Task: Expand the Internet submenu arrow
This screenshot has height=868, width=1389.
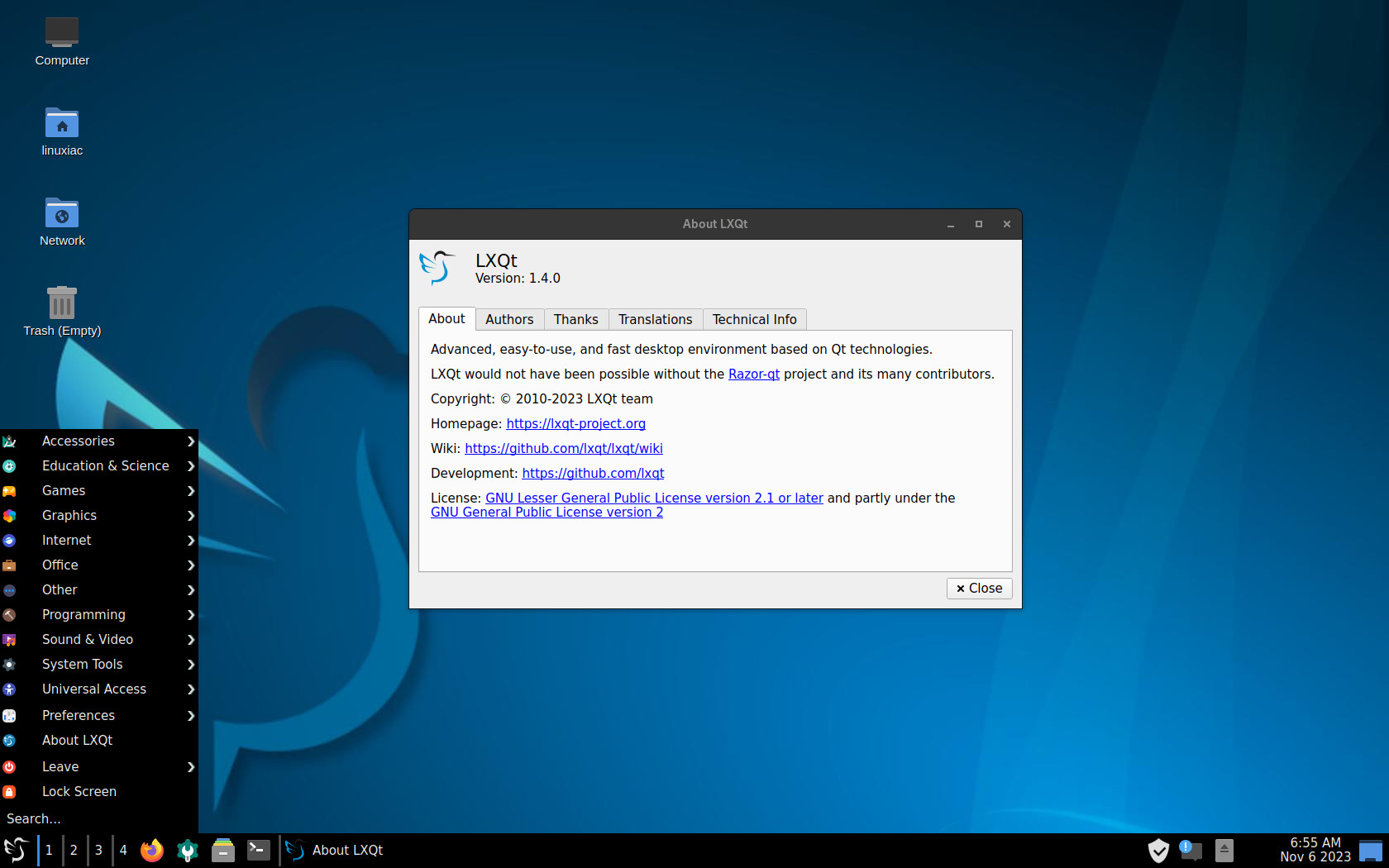Action: click(191, 541)
